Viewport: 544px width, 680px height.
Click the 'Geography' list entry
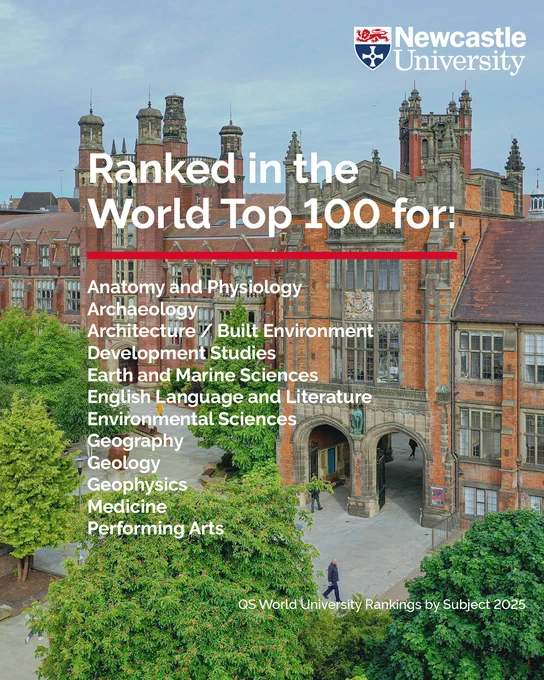point(135,441)
